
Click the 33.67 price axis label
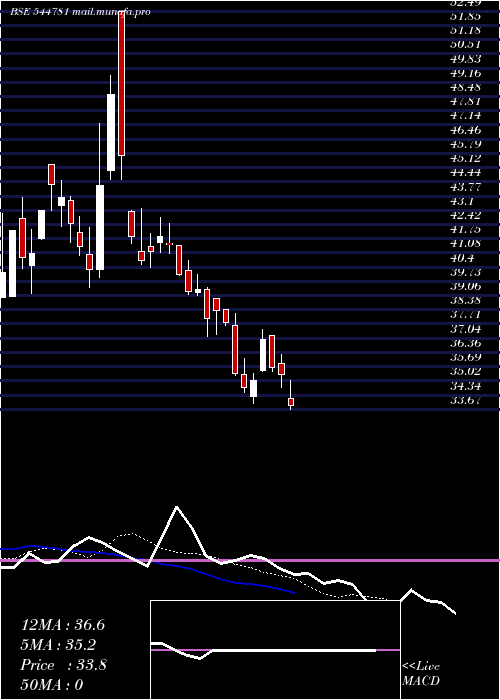click(x=466, y=400)
